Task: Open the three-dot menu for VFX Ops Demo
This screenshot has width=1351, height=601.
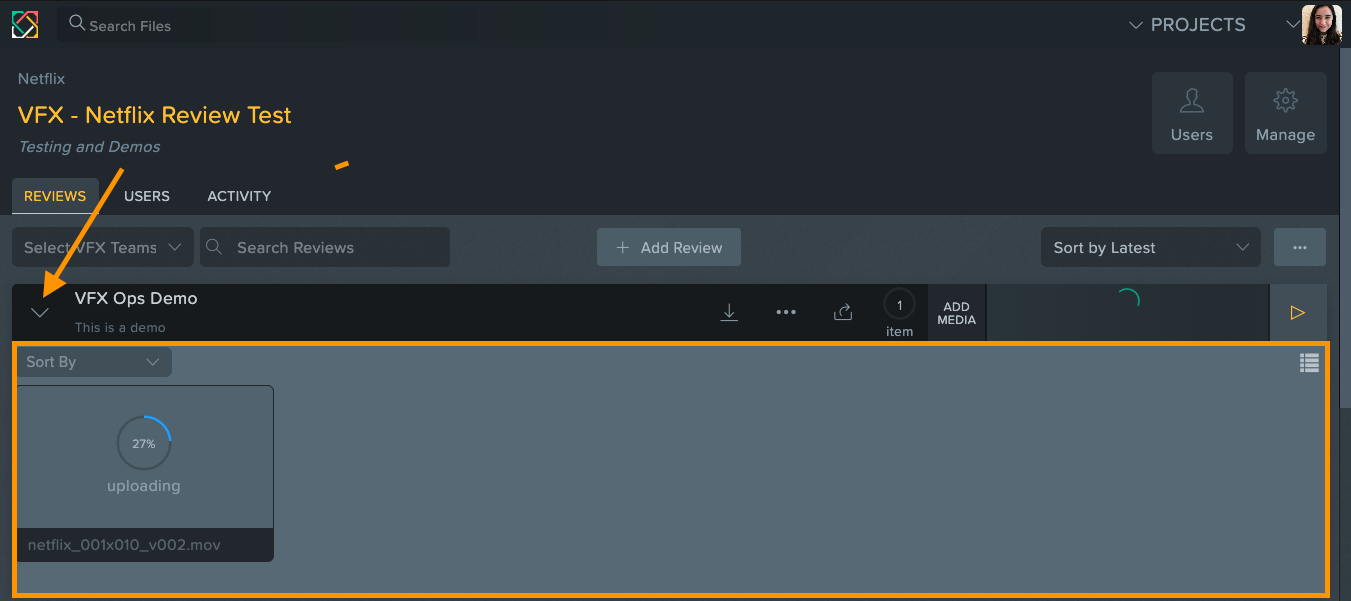Action: point(786,312)
